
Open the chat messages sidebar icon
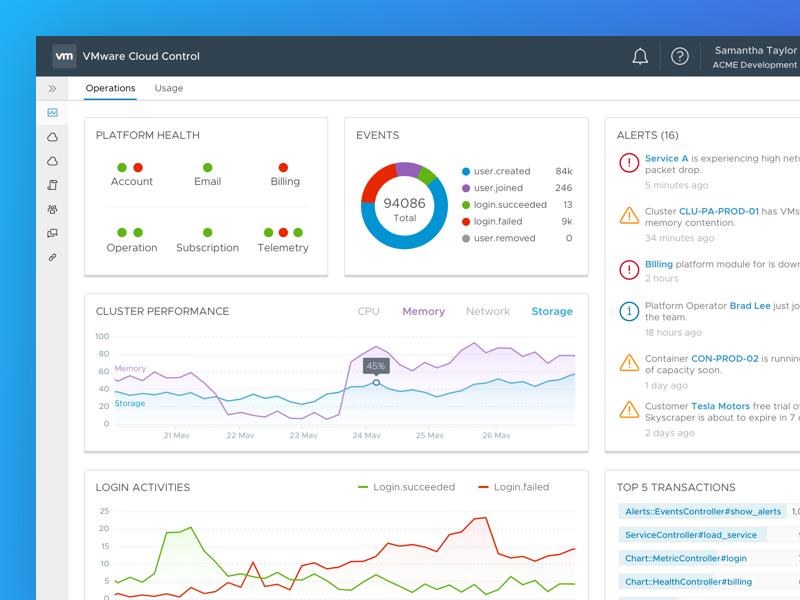[52, 232]
